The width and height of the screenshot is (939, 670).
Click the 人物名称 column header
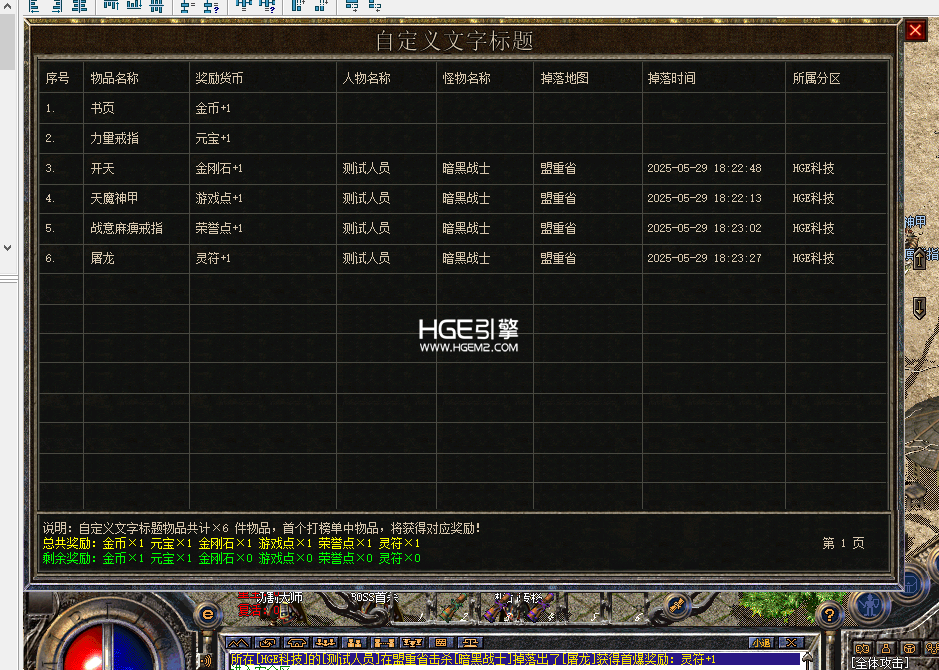366,78
